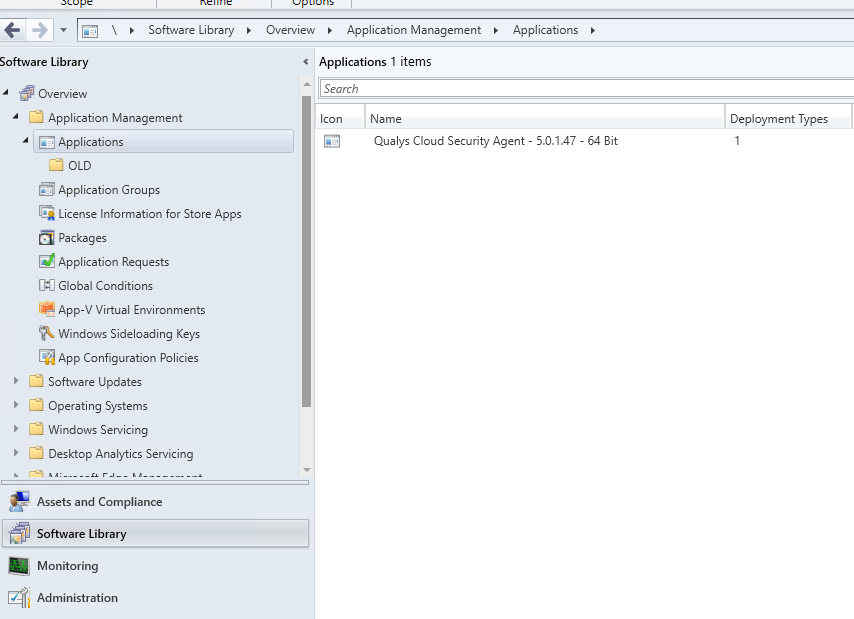Open the Monitoring workspace

tap(67, 566)
